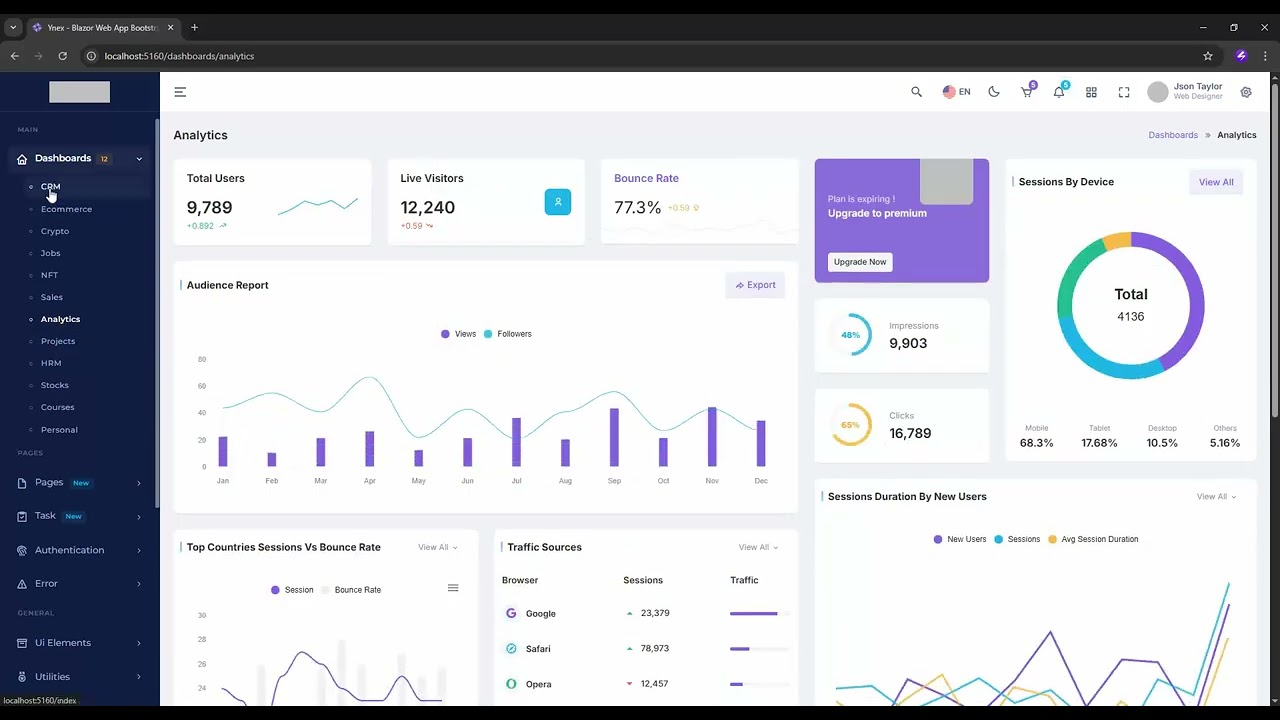Screen dimensions: 1280x720
Task: Toggle Session series legend
Action: 292,590
